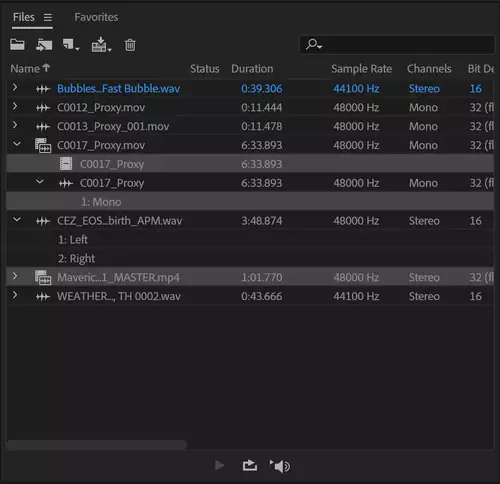
Task: Click the 0:11.444 duration value
Action: click(x=262, y=108)
